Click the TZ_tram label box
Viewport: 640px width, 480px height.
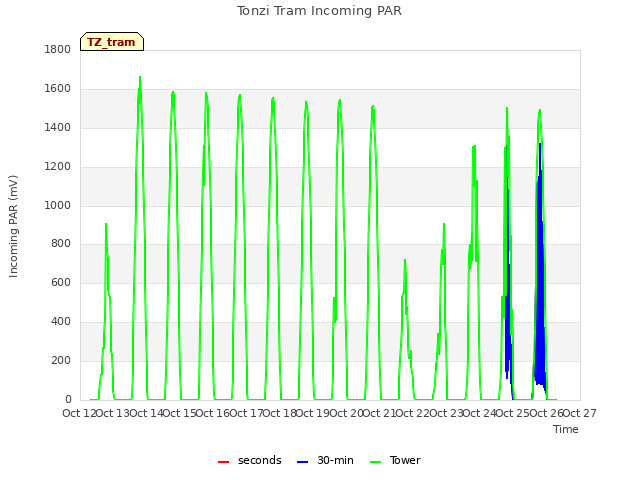[112, 42]
